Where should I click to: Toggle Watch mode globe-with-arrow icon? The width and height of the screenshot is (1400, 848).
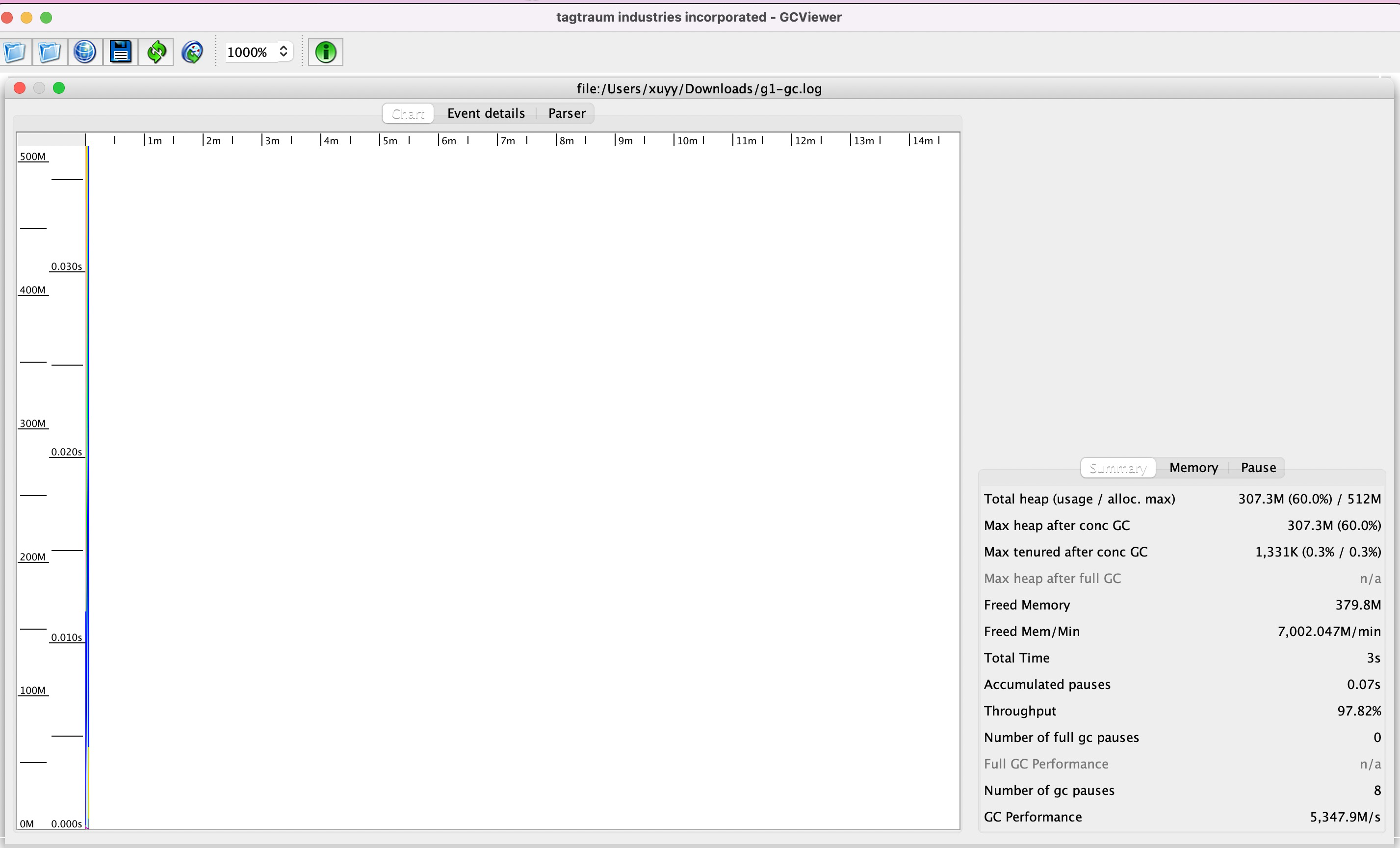click(192, 53)
